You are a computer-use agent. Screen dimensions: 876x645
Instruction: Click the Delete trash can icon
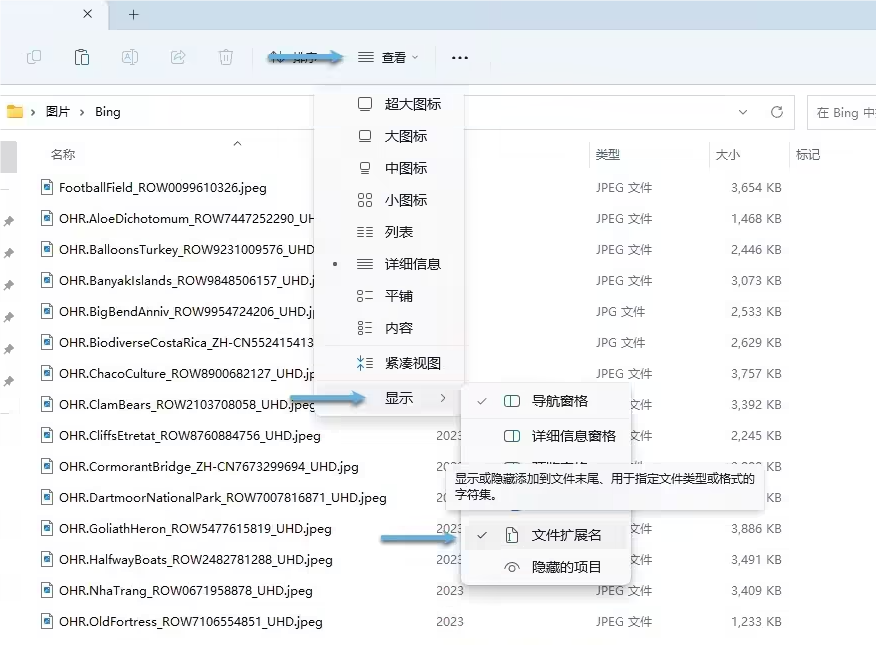tap(226, 57)
